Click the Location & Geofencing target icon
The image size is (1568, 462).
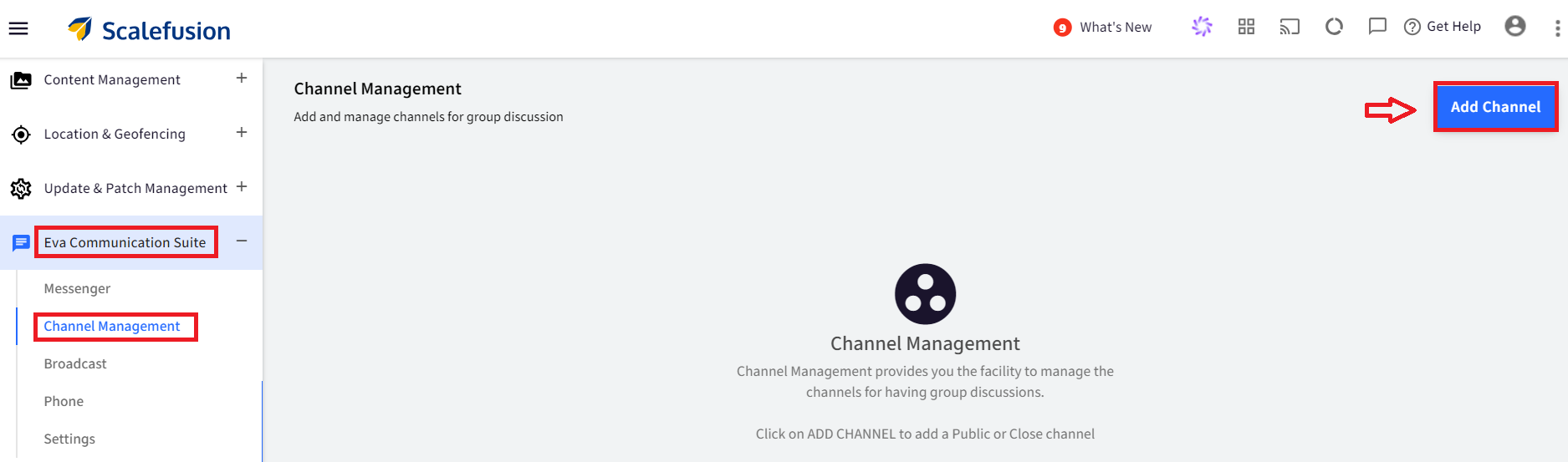tap(21, 135)
